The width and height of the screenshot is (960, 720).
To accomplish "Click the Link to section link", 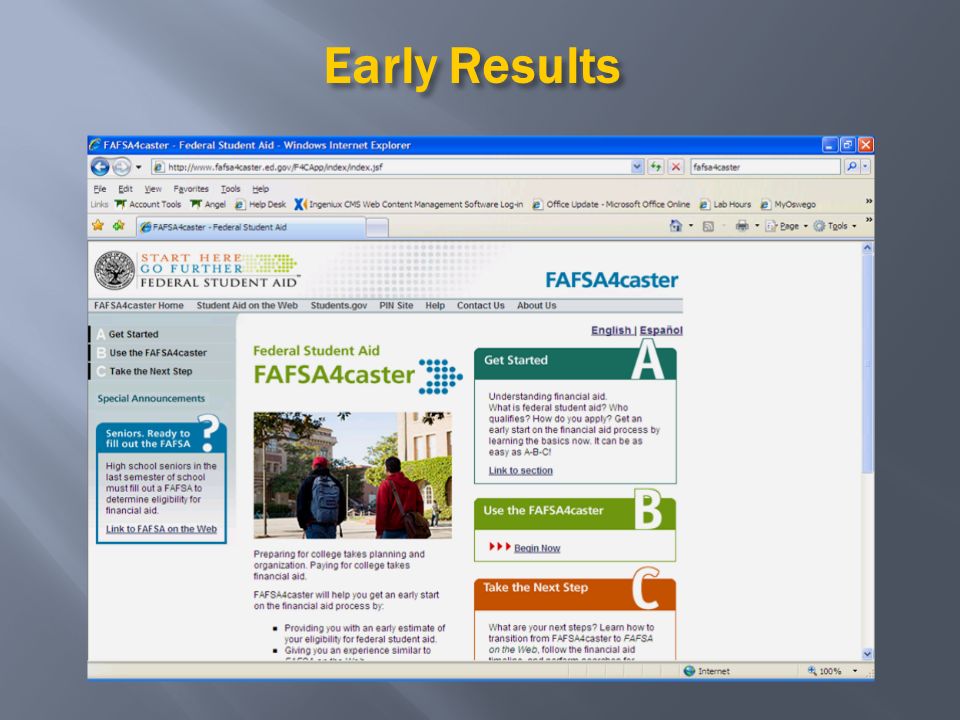I will click(520, 471).
